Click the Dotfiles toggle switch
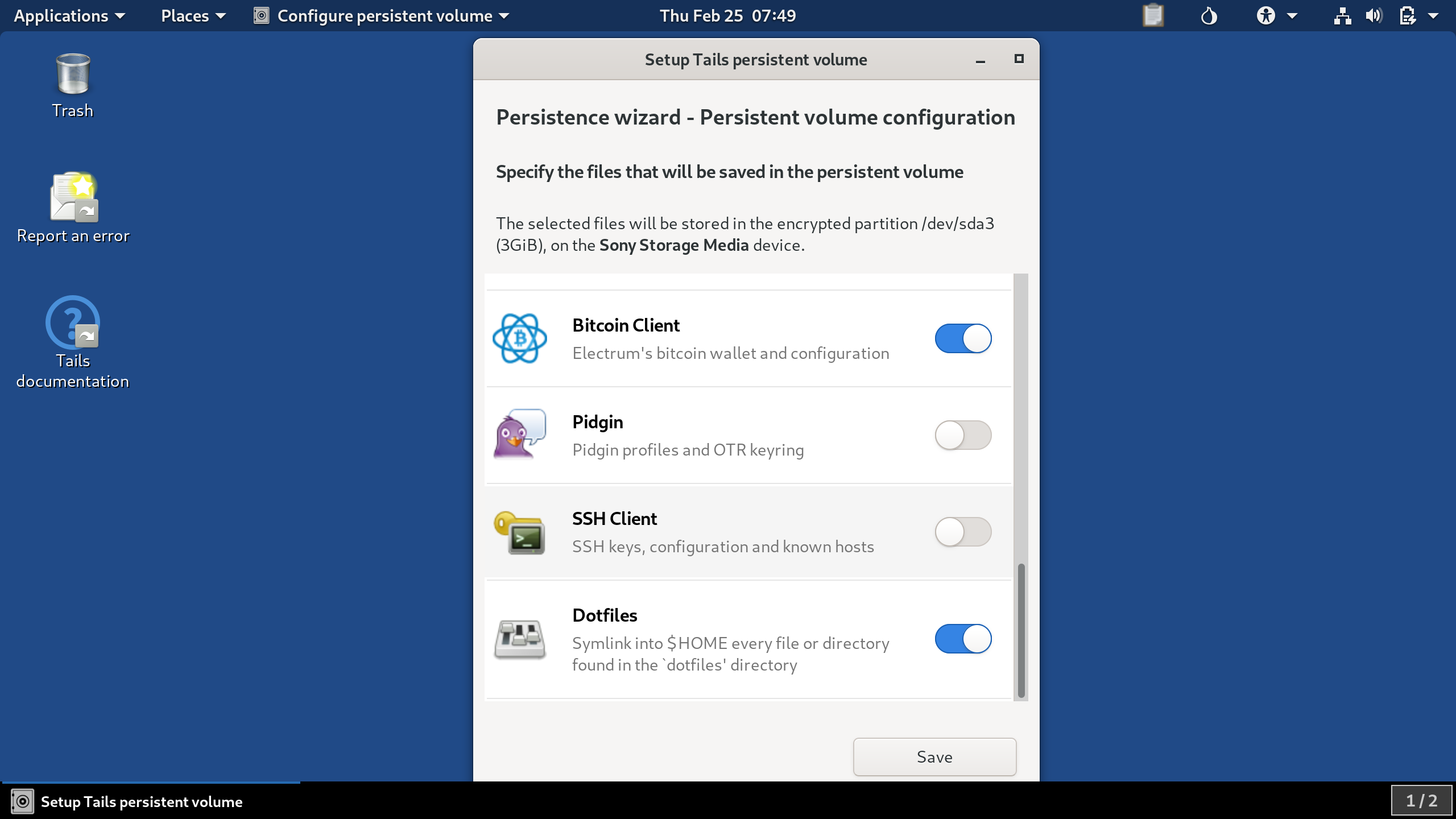This screenshot has height=819, width=1456. 963,639
